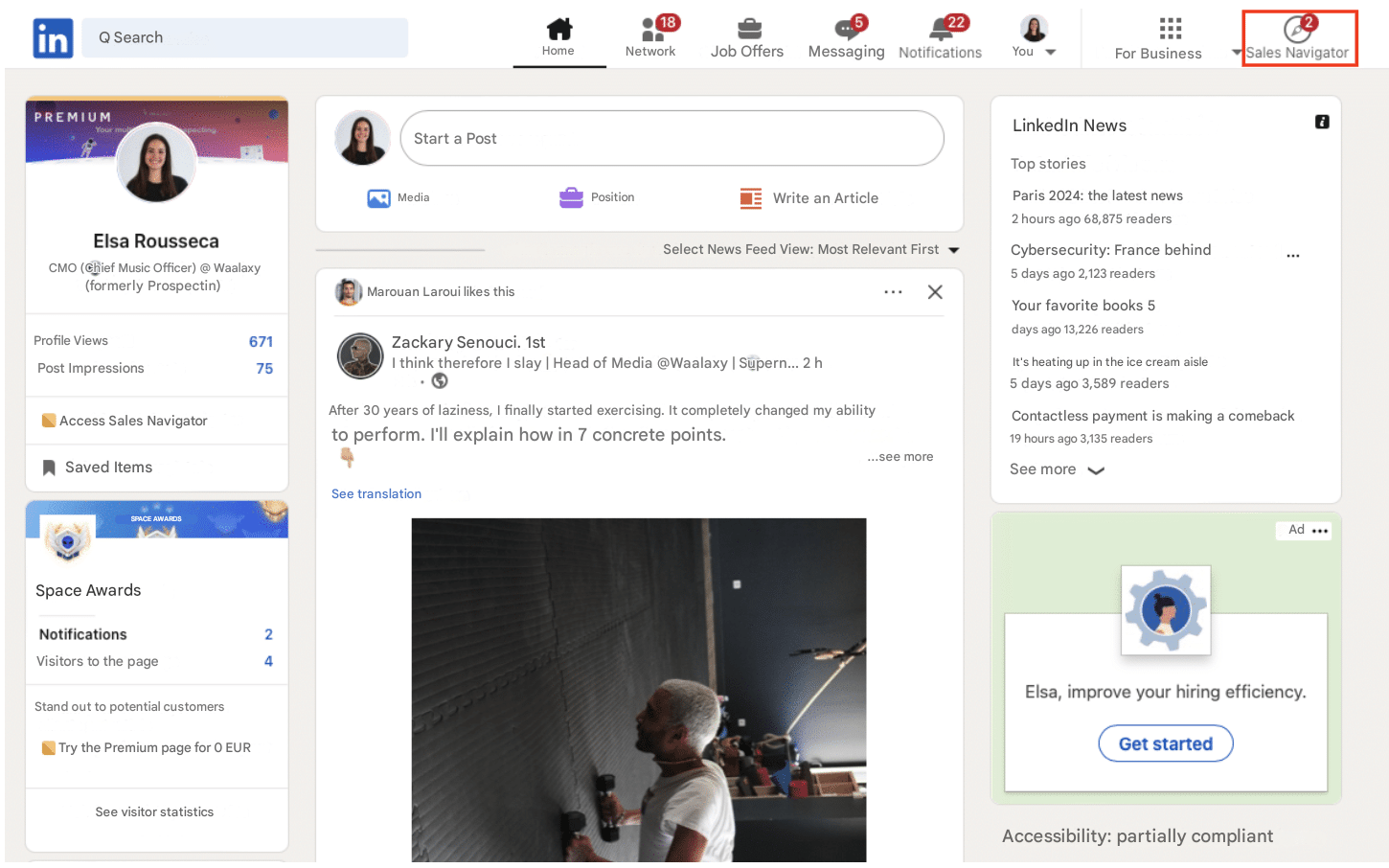Click the LinkedIn News info icon
The image size is (1389, 868).
click(1322, 122)
